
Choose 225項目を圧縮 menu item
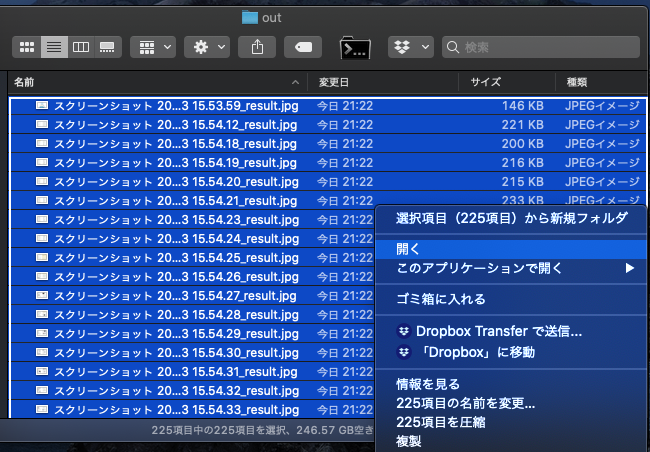511,422
